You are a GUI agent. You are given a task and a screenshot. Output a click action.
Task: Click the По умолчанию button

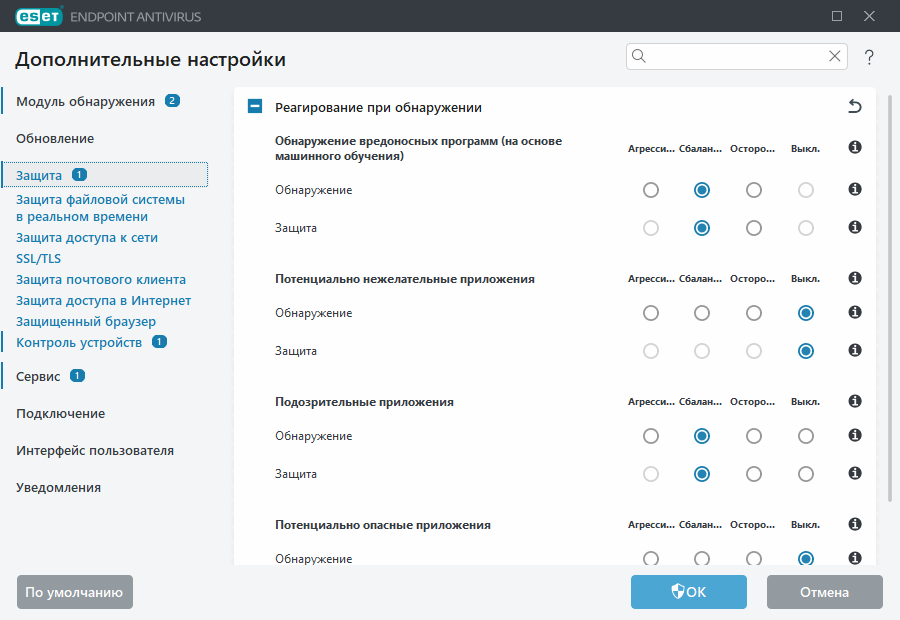pyautogui.click(x=74, y=592)
